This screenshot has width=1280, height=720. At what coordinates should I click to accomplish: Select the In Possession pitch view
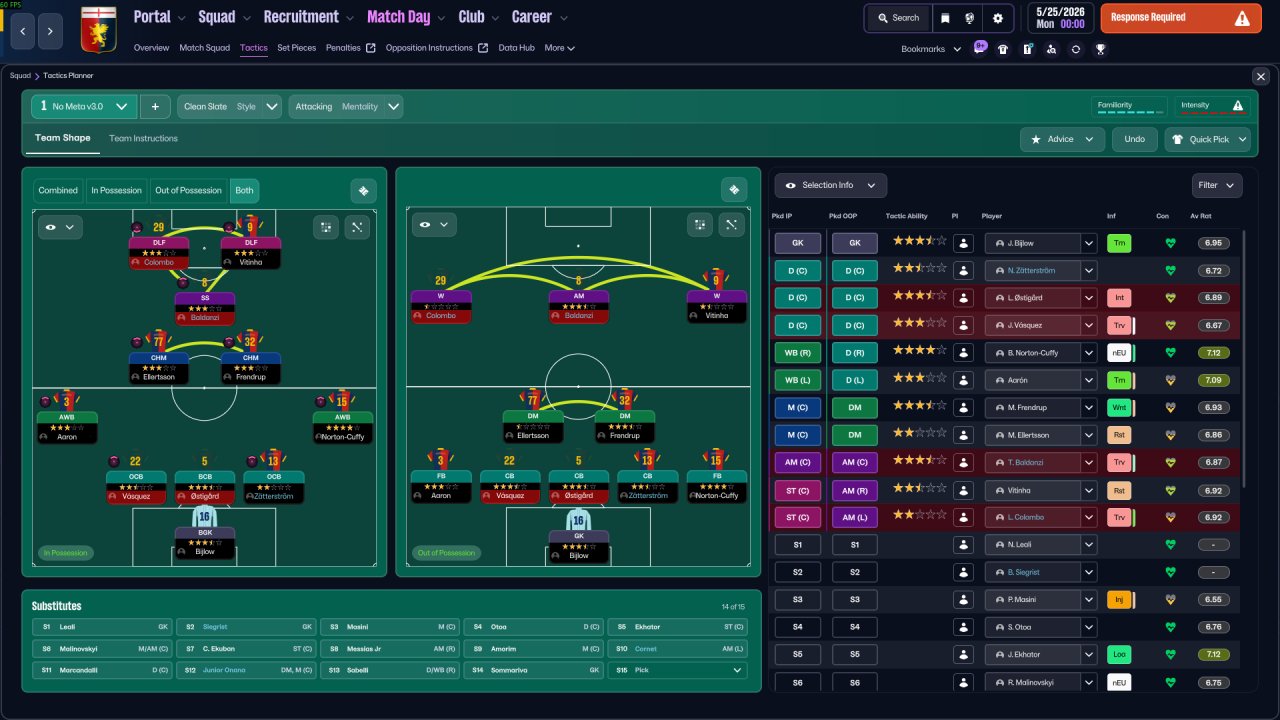[x=116, y=190]
